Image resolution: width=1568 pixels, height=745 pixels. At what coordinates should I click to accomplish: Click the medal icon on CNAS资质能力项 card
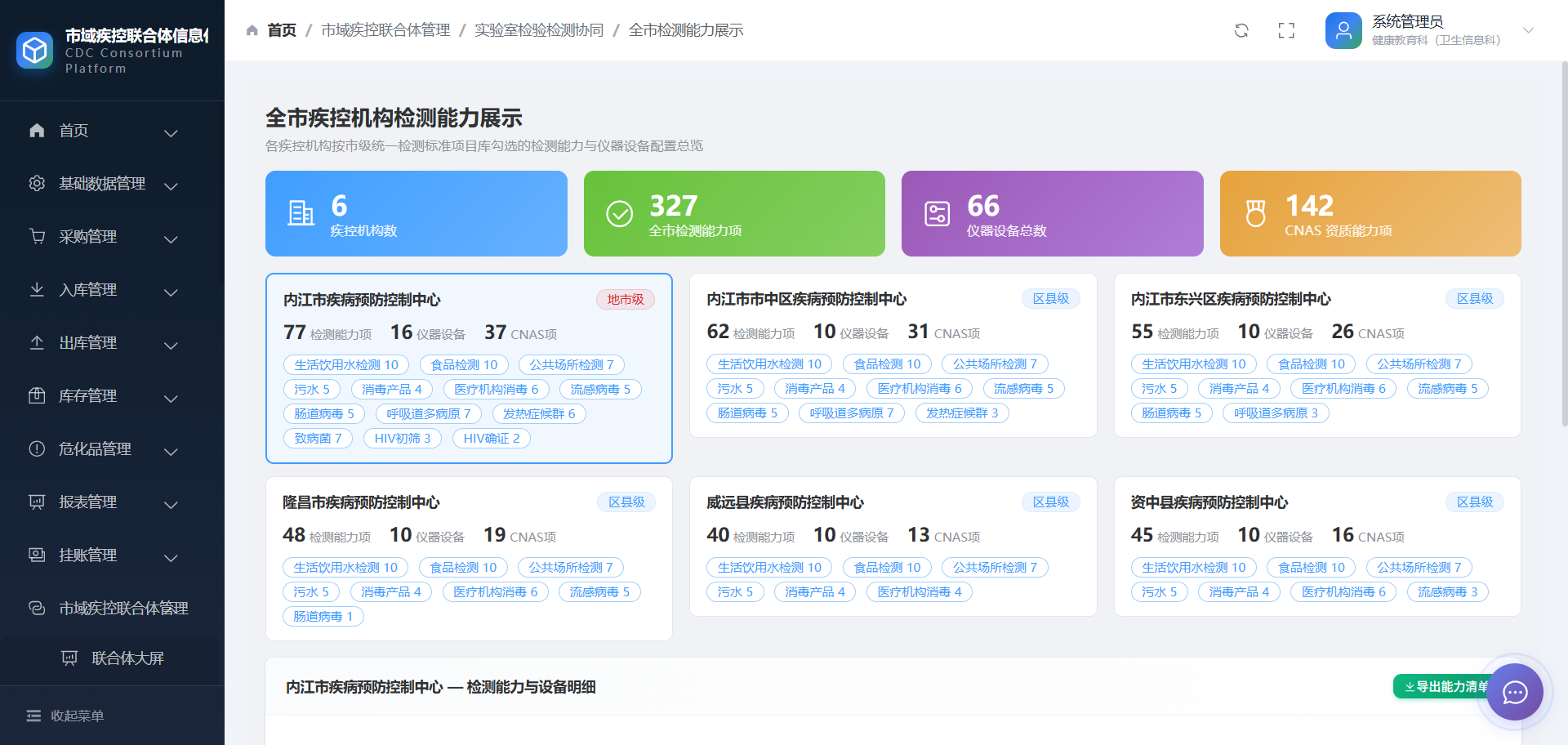click(x=1256, y=213)
